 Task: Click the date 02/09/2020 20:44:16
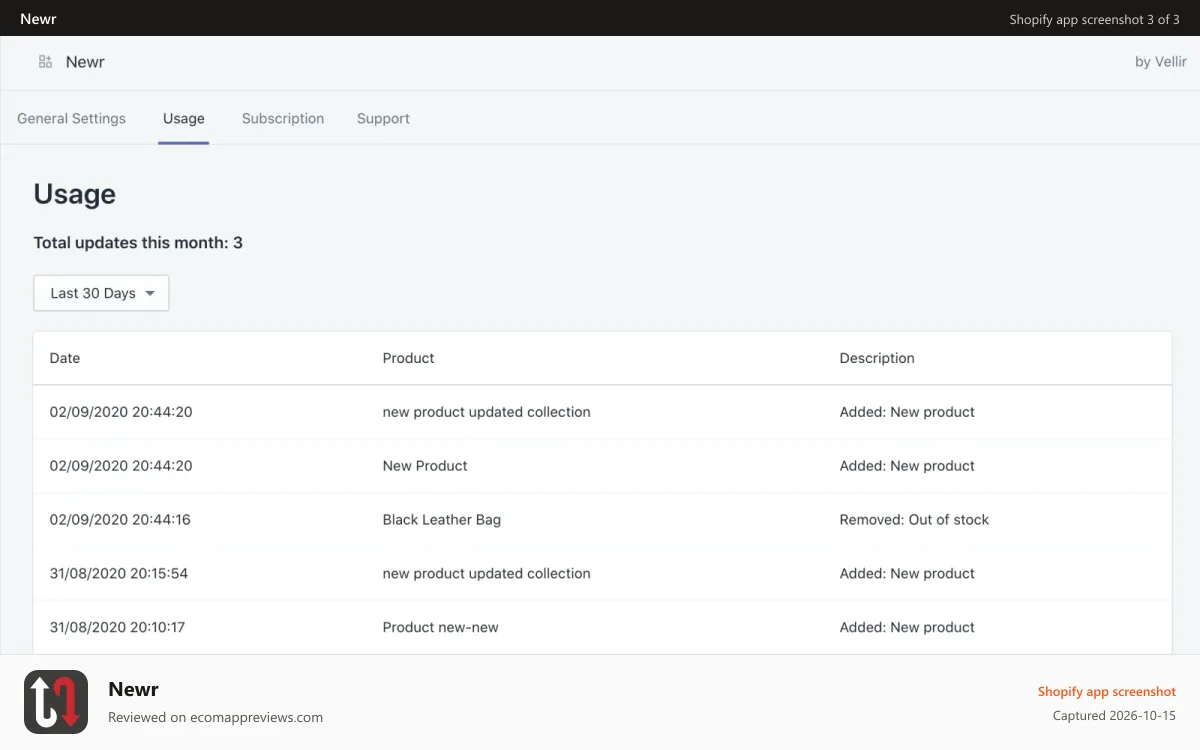[120, 520]
